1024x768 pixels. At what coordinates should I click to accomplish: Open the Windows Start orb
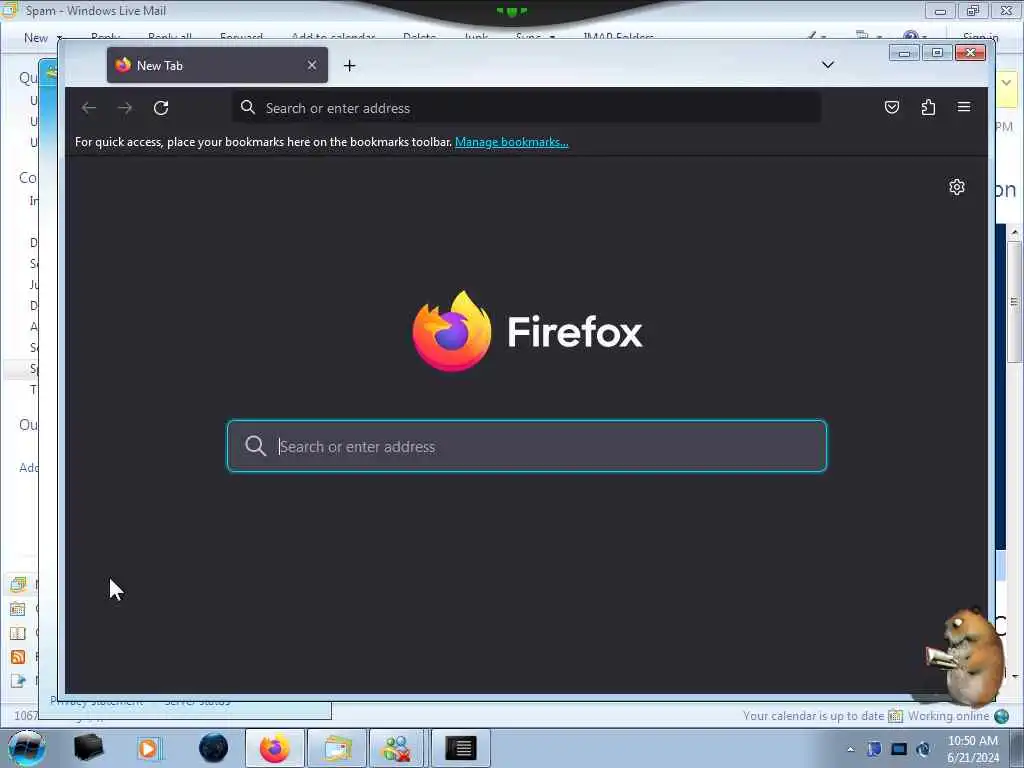[26, 748]
